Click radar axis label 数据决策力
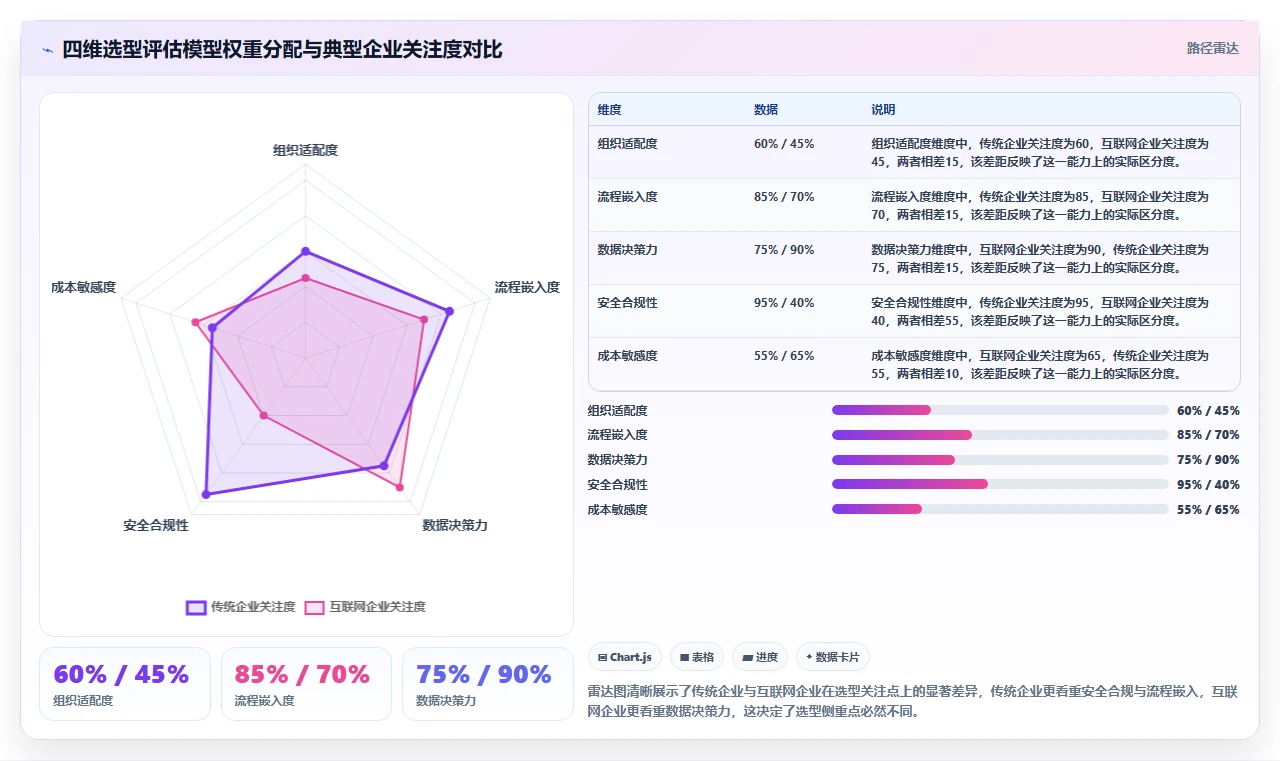 pos(455,525)
